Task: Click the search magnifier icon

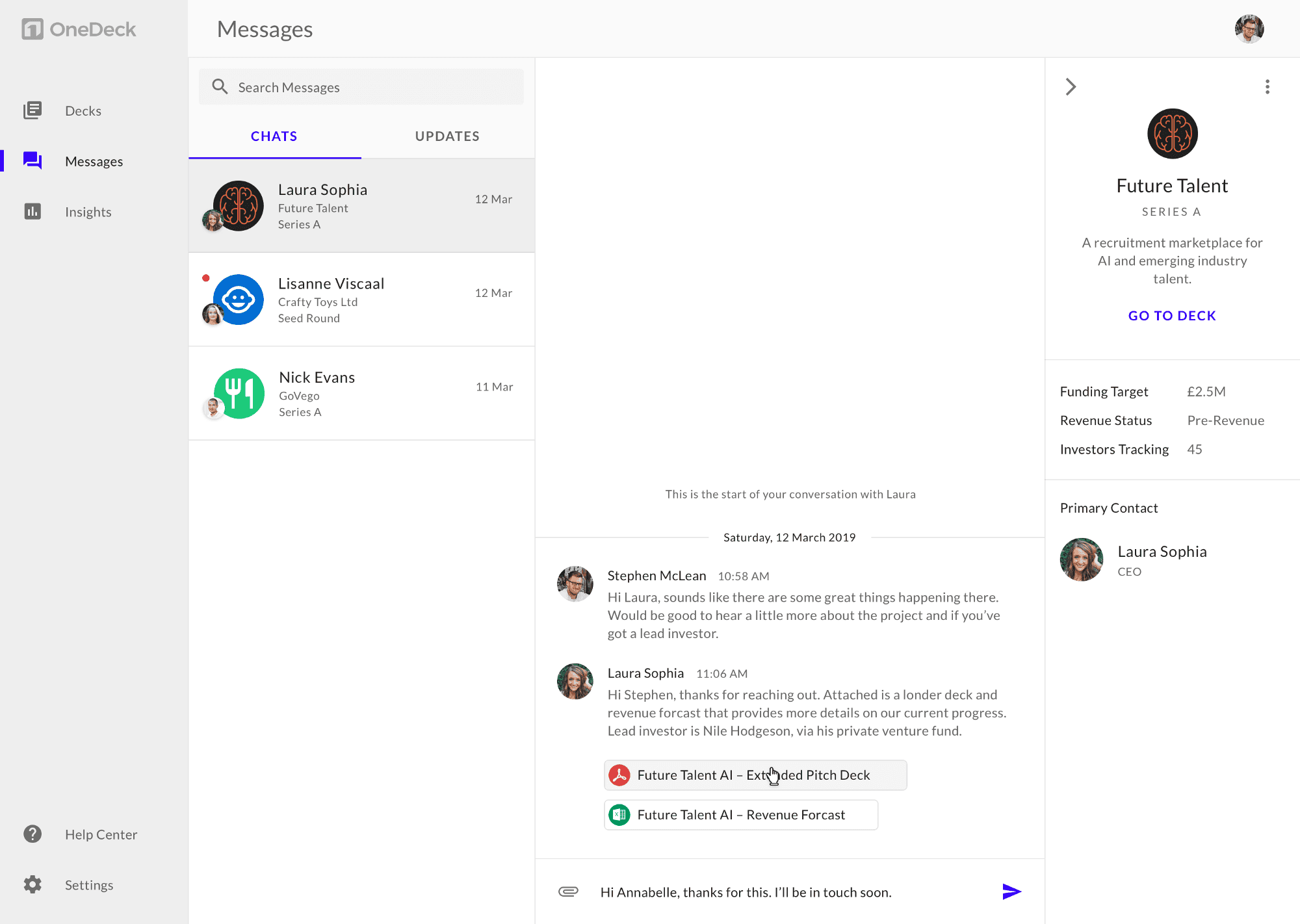Action: pos(220,86)
